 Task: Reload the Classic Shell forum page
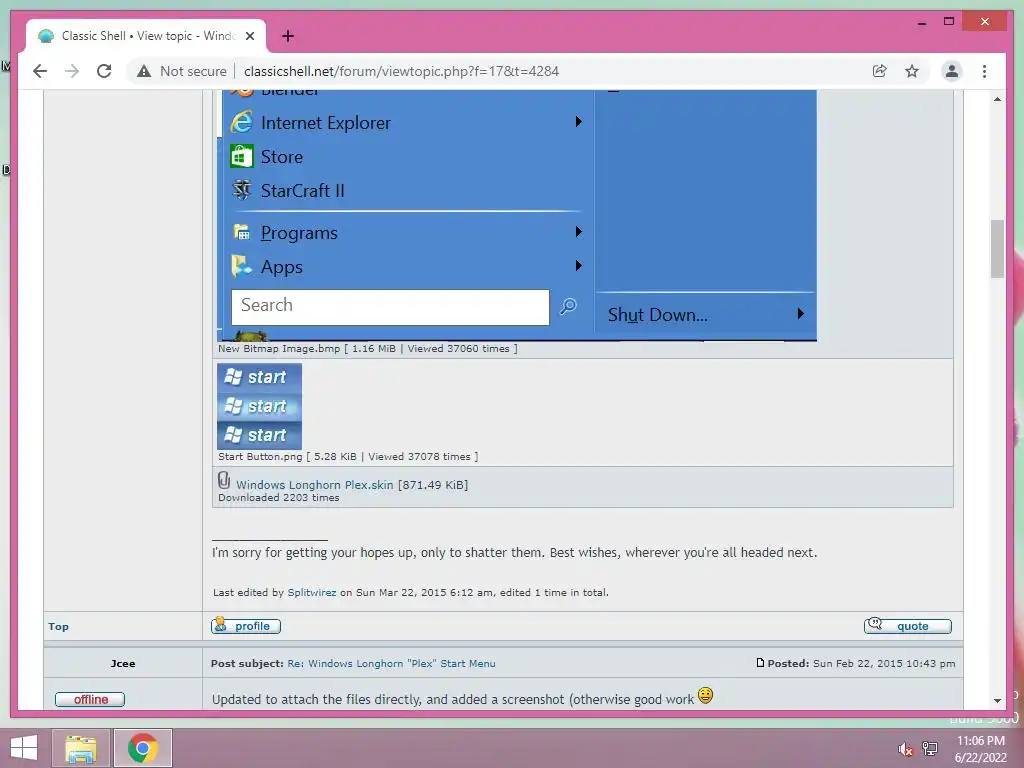104,71
